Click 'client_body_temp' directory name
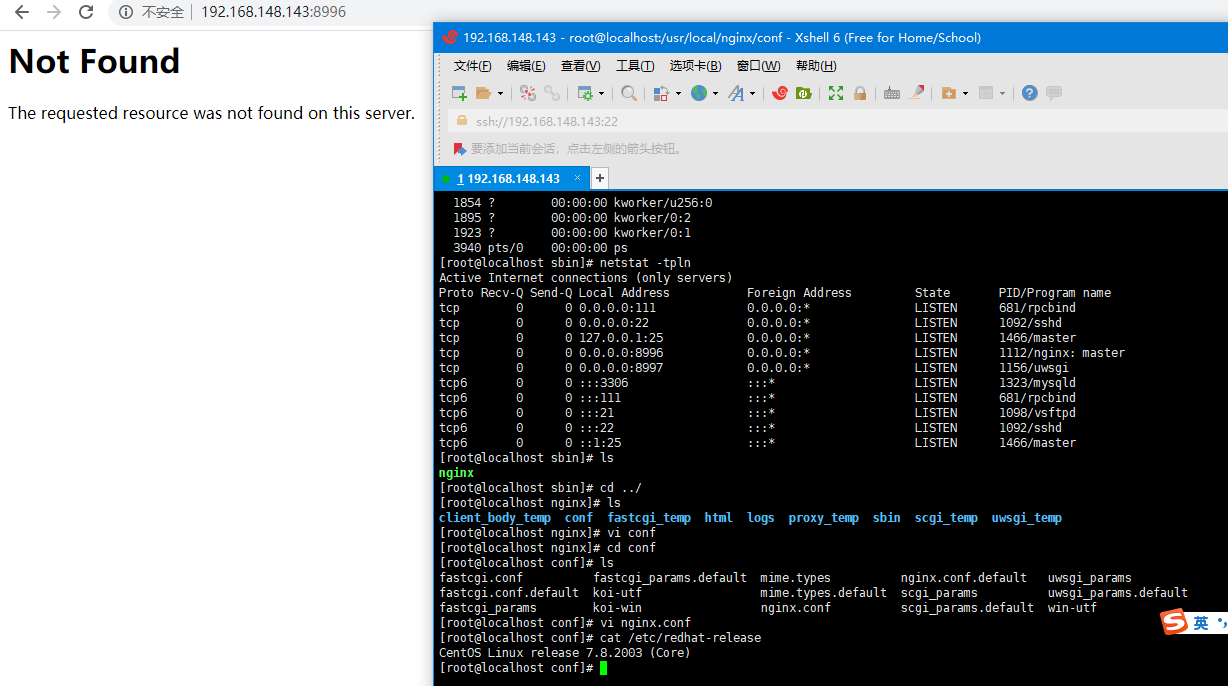The height and width of the screenshot is (686, 1228). click(495, 518)
